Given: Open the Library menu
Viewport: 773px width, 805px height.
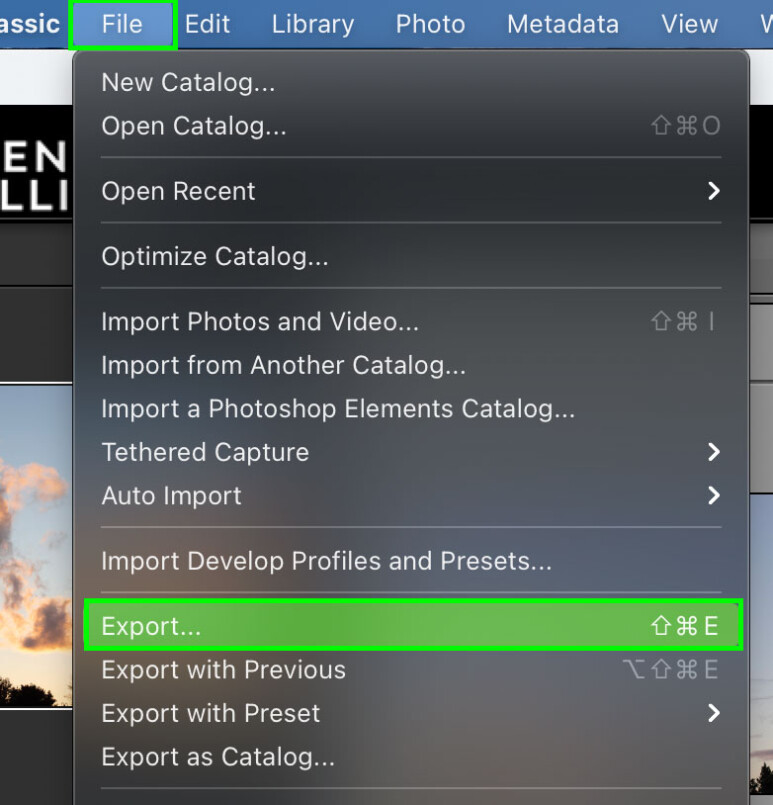Looking at the screenshot, I should point(312,24).
